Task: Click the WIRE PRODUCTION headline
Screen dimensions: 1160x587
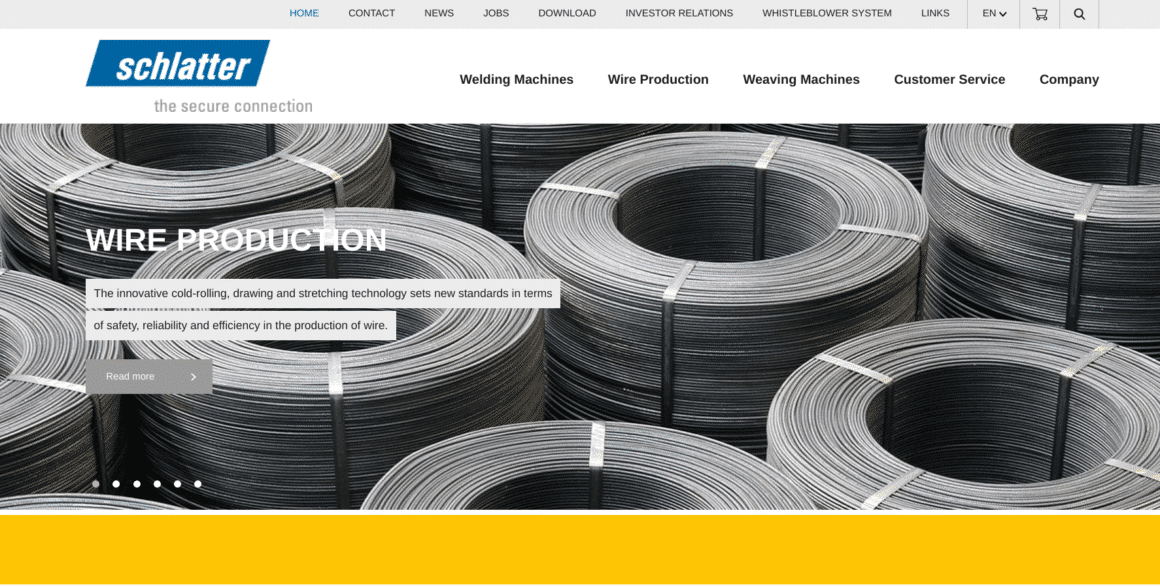Action: (236, 240)
